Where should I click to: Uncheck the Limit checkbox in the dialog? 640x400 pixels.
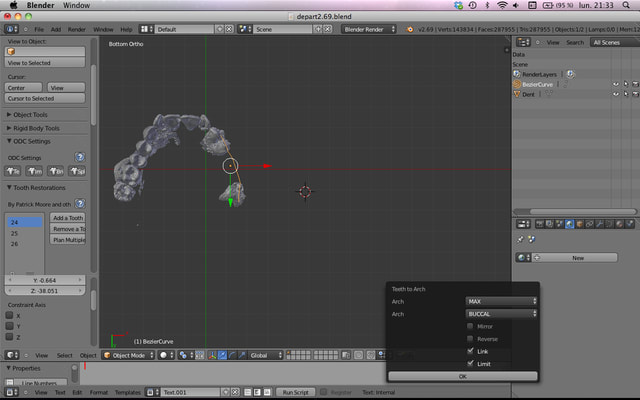tap(471, 363)
